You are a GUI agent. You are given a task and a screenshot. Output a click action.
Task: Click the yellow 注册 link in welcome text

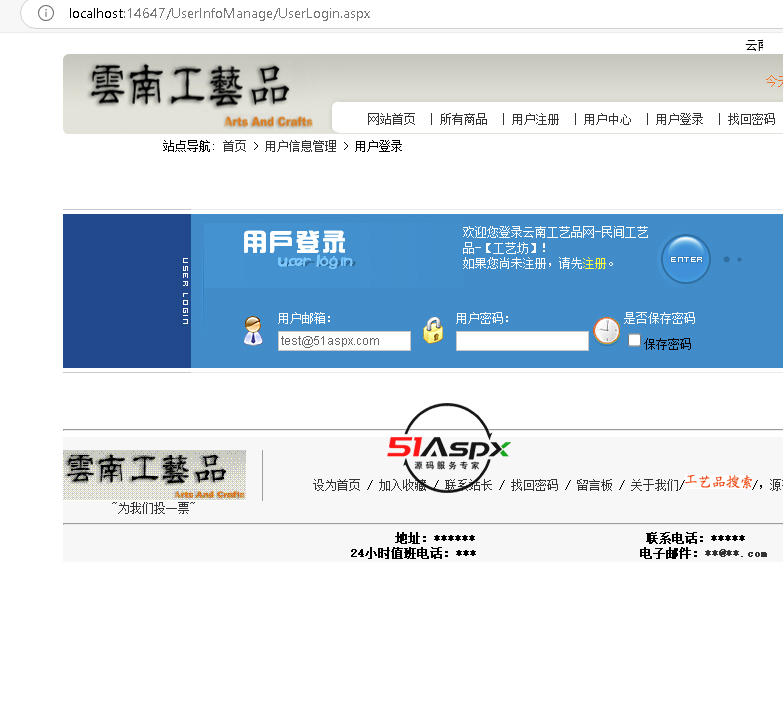tap(595, 264)
